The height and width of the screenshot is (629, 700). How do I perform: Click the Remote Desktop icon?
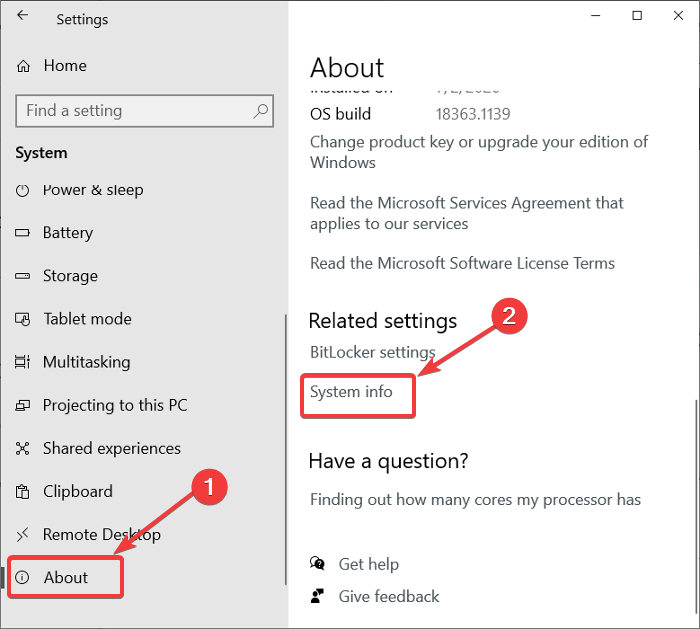pos(22,534)
